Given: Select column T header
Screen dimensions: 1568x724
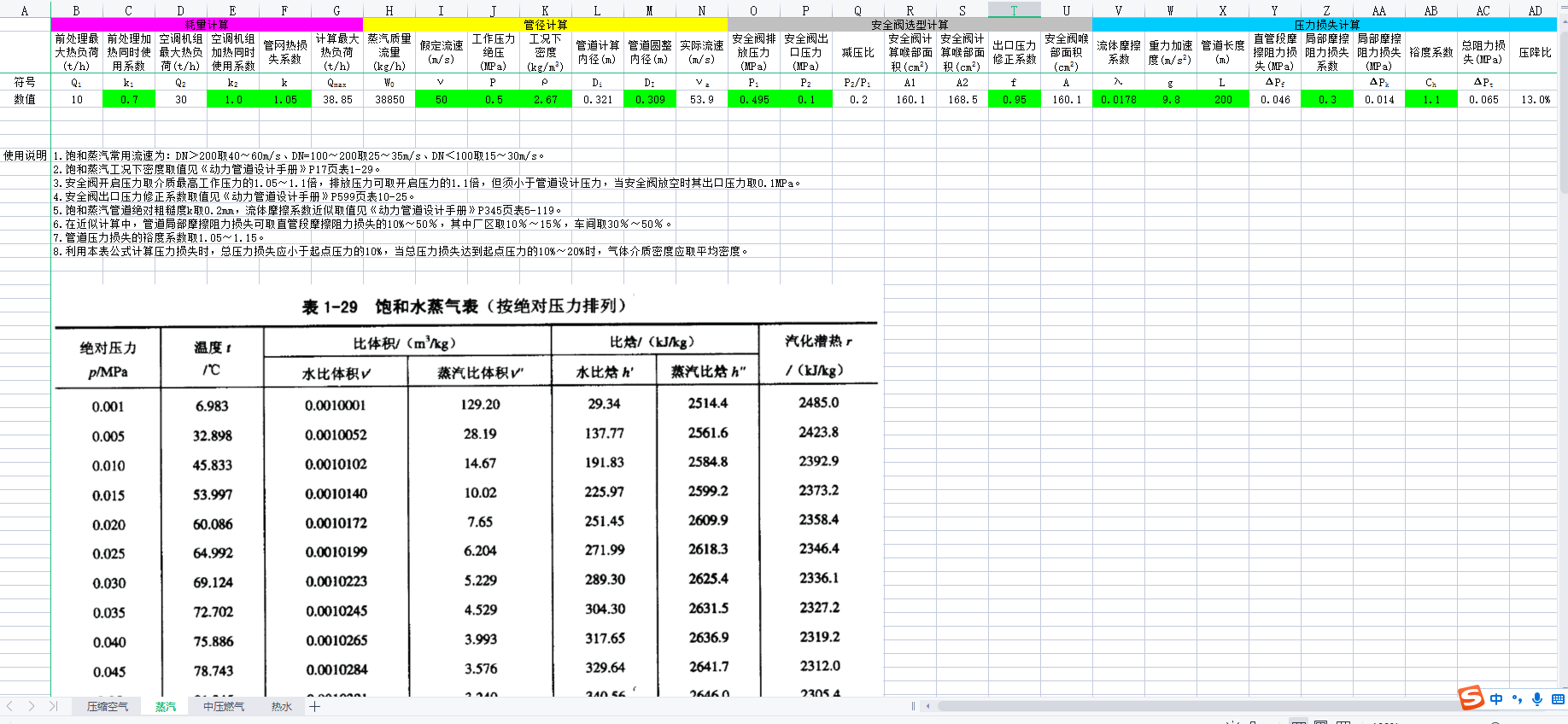Looking at the screenshot, I should coord(1014,10).
